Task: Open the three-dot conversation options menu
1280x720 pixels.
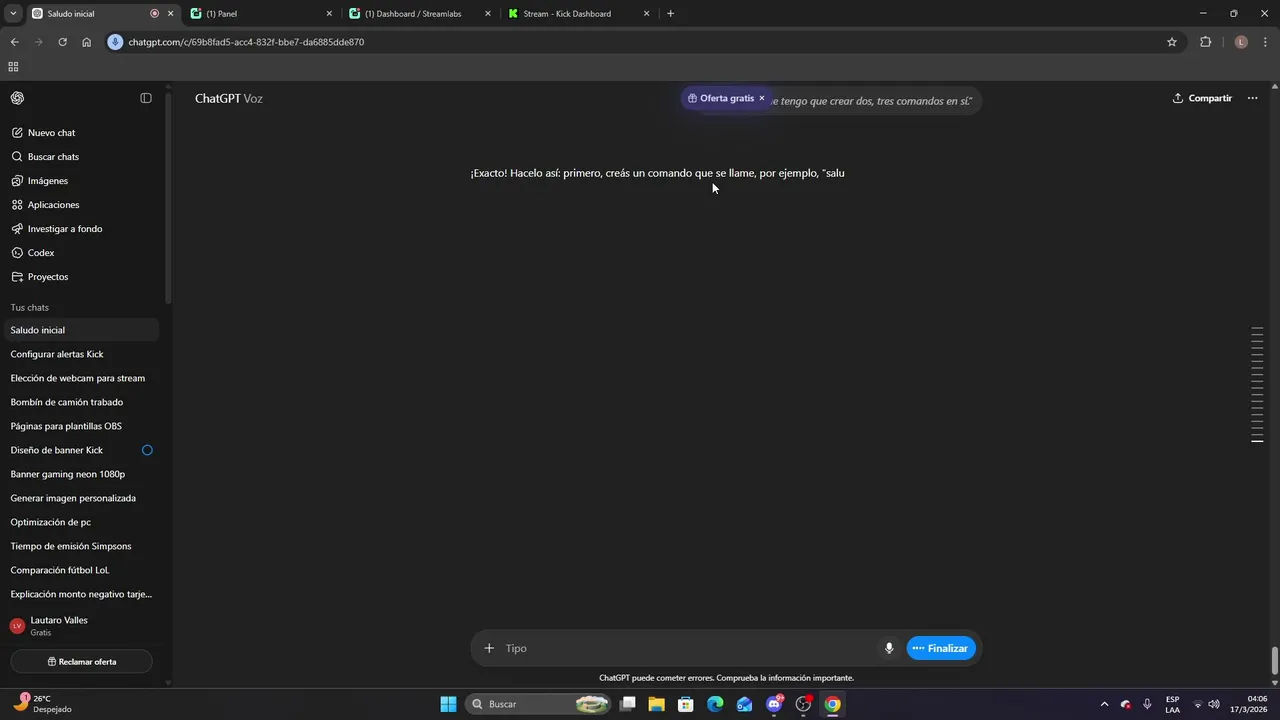Action: pyautogui.click(x=1252, y=98)
